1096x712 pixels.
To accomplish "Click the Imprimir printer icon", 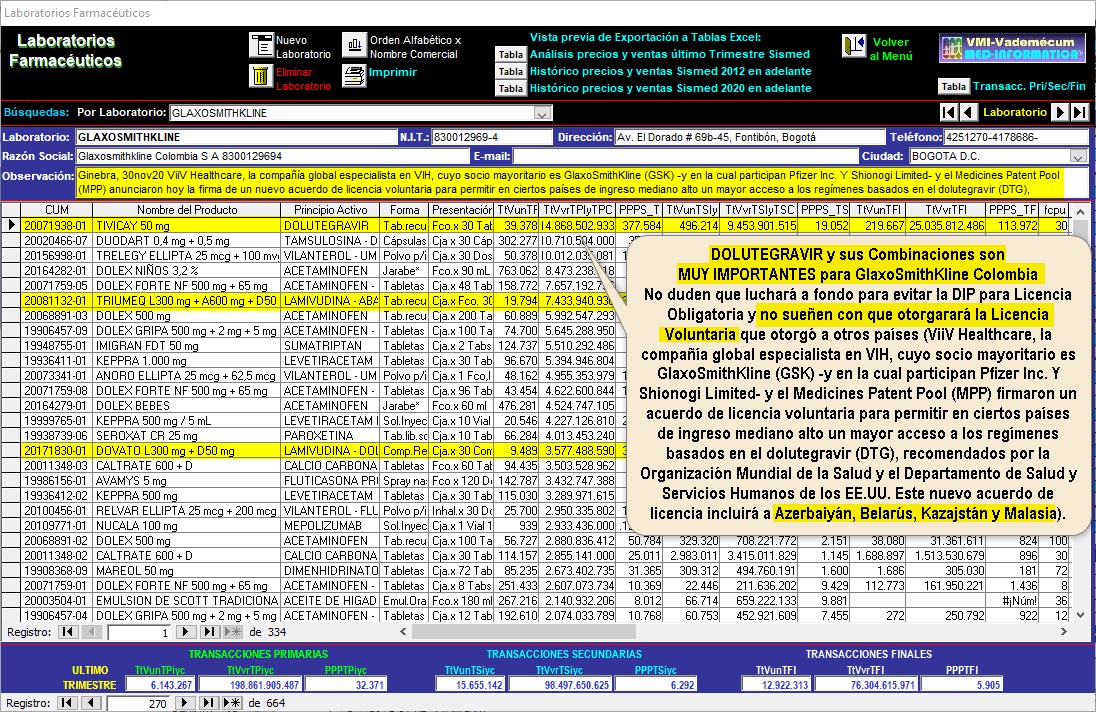I will [x=354, y=75].
